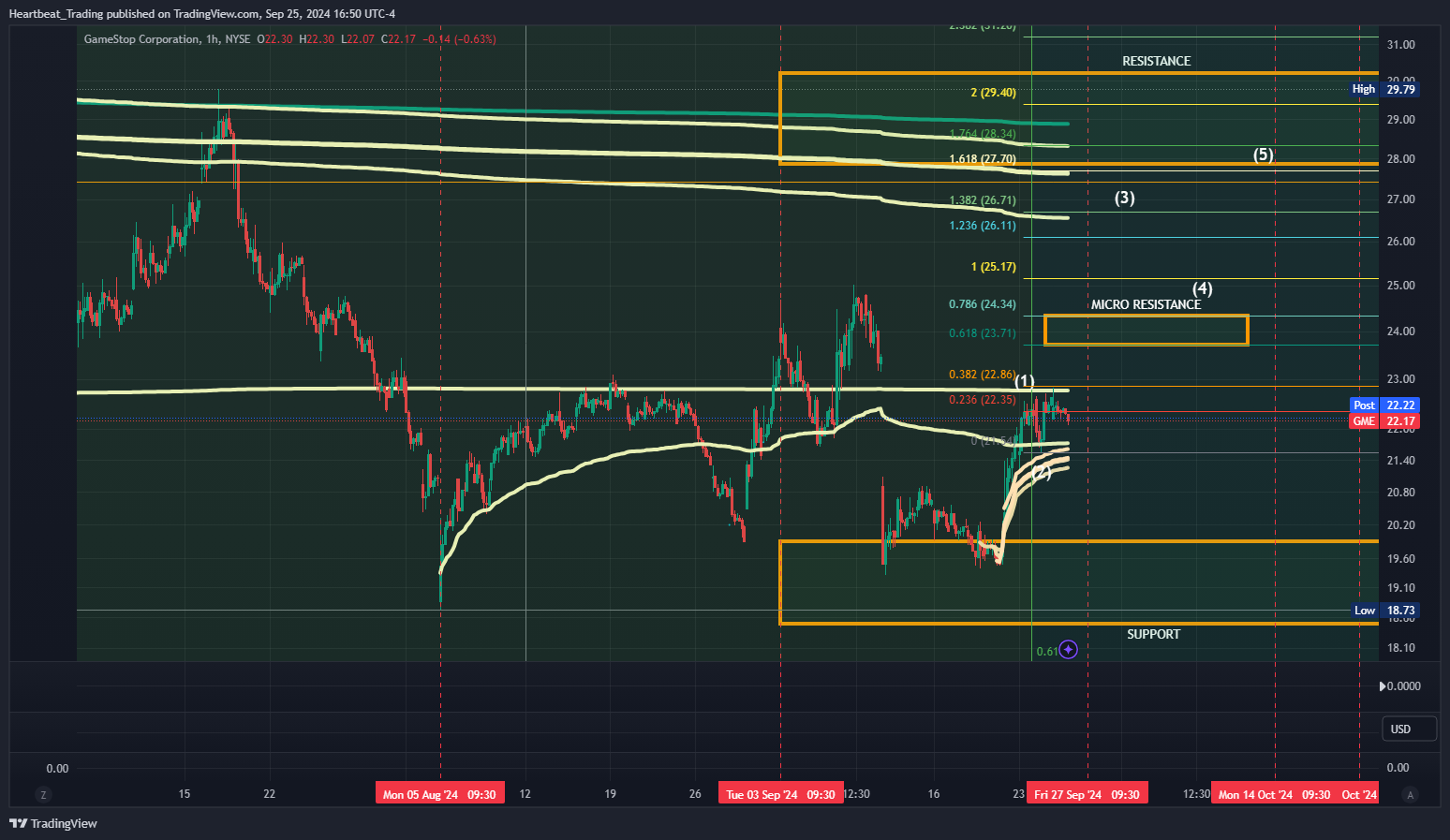Click the SUPPORT text label

[x=1153, y=634]
